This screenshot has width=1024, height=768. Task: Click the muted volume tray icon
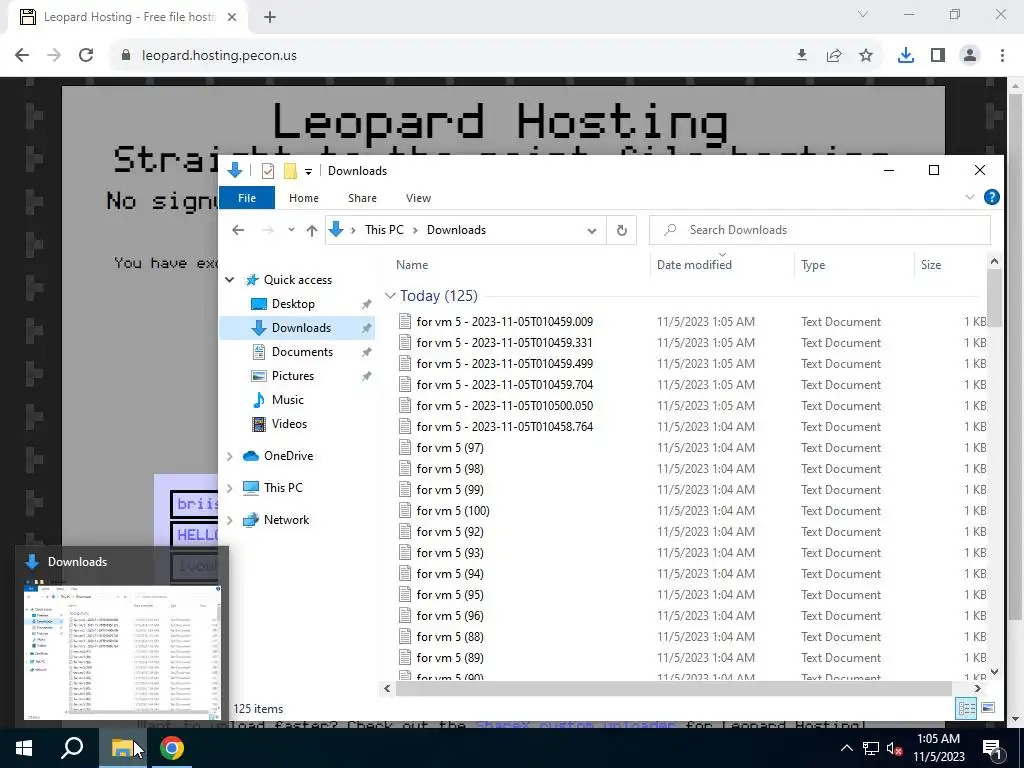(895, 748)
